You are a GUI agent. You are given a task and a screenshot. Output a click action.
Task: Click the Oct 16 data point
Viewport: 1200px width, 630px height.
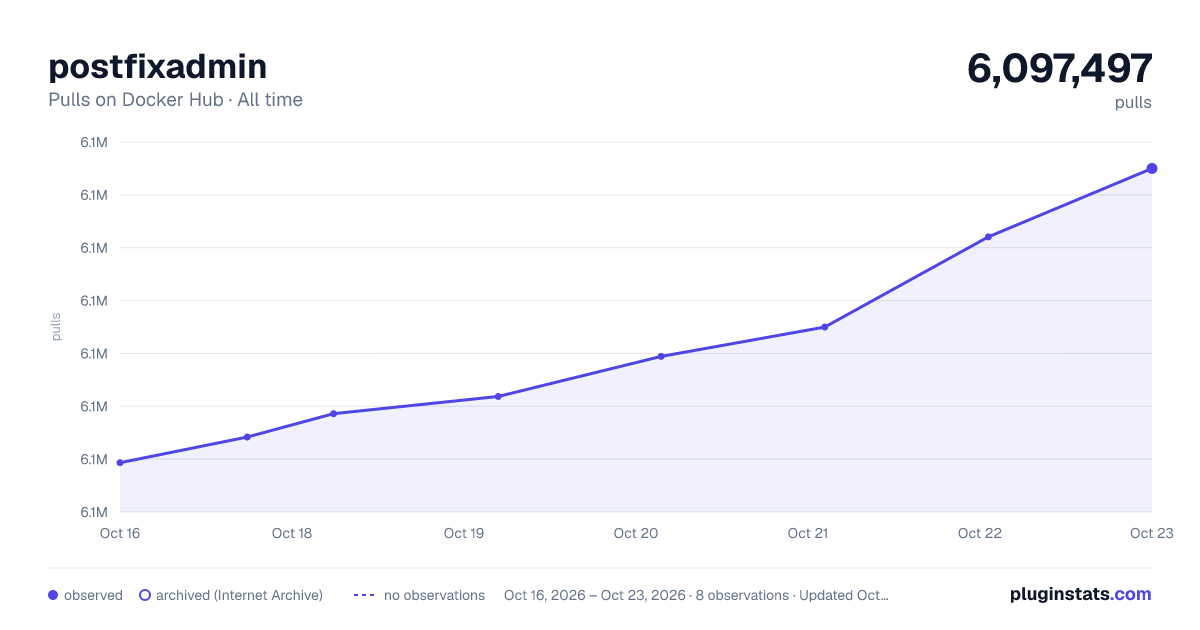point(120,463)
